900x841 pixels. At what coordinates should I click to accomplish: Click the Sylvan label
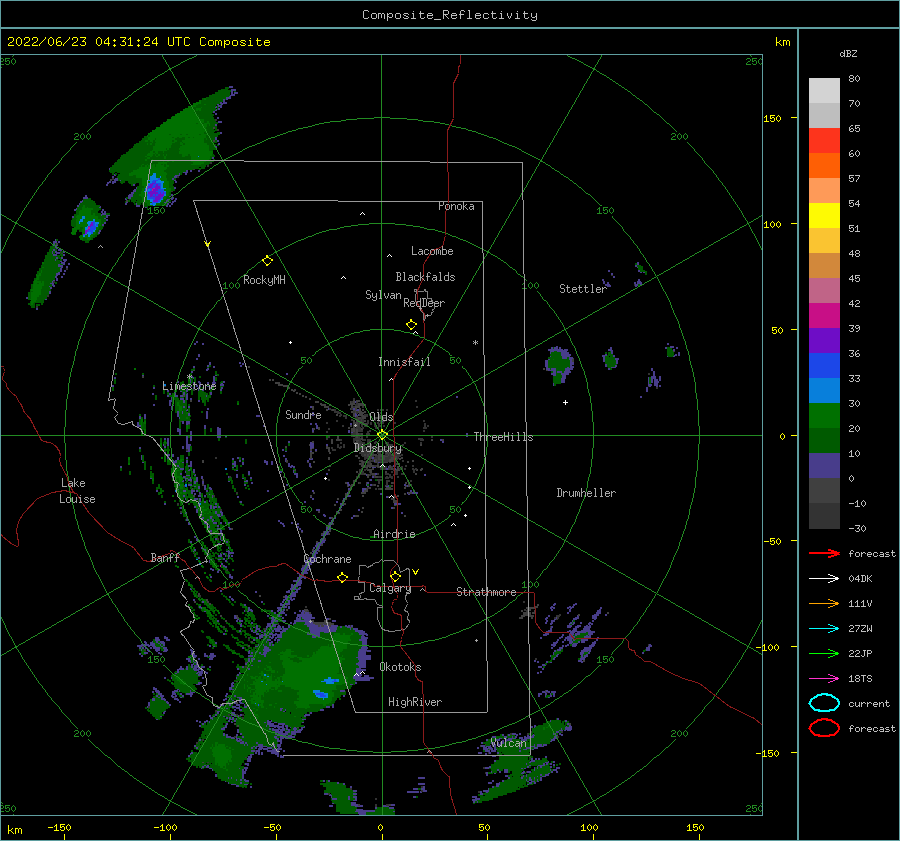pyautogui.click(x=383, y=295)
